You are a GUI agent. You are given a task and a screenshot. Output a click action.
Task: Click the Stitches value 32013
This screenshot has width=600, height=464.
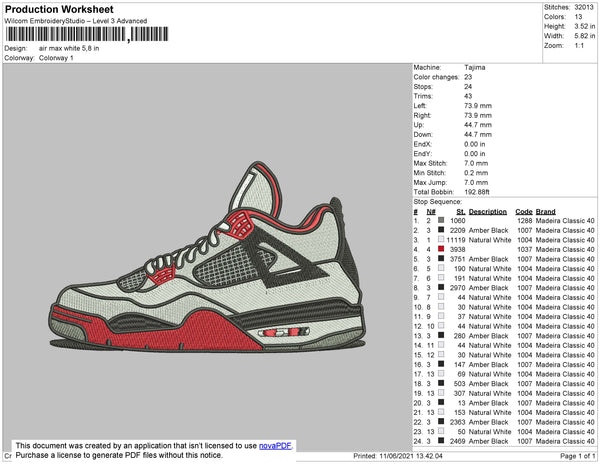(x=584, y=7)
